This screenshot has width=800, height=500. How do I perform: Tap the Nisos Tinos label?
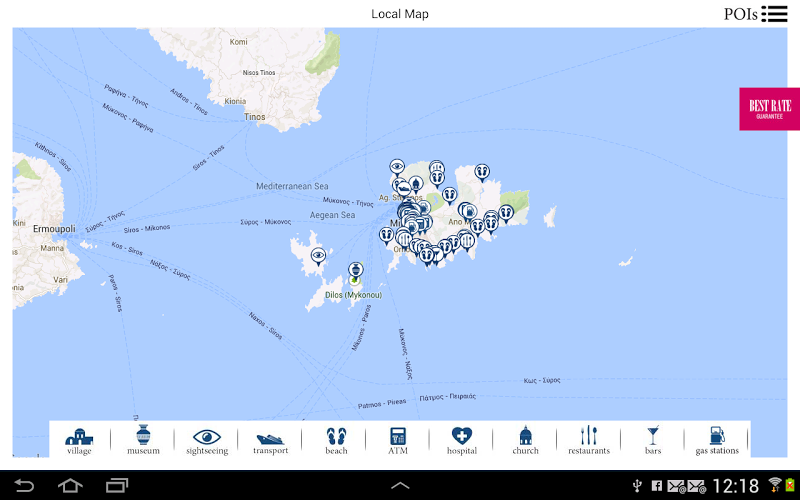(259, 72)
